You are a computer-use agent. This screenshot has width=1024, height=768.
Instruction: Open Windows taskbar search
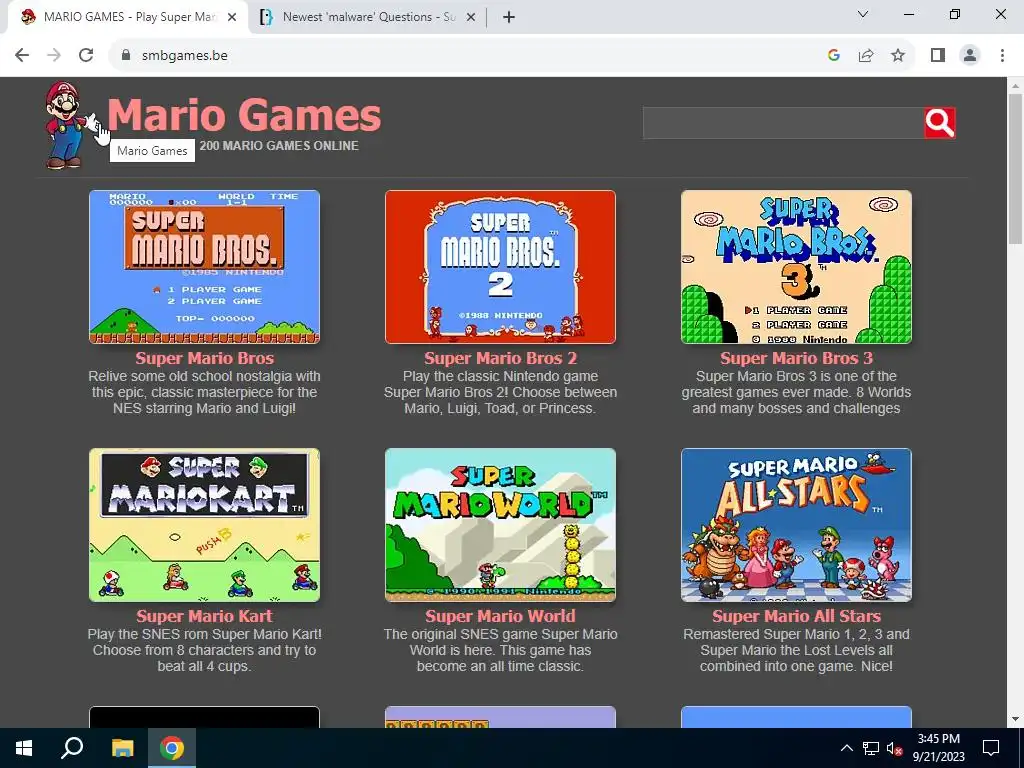pyautogui.click(x=72, y=748)
